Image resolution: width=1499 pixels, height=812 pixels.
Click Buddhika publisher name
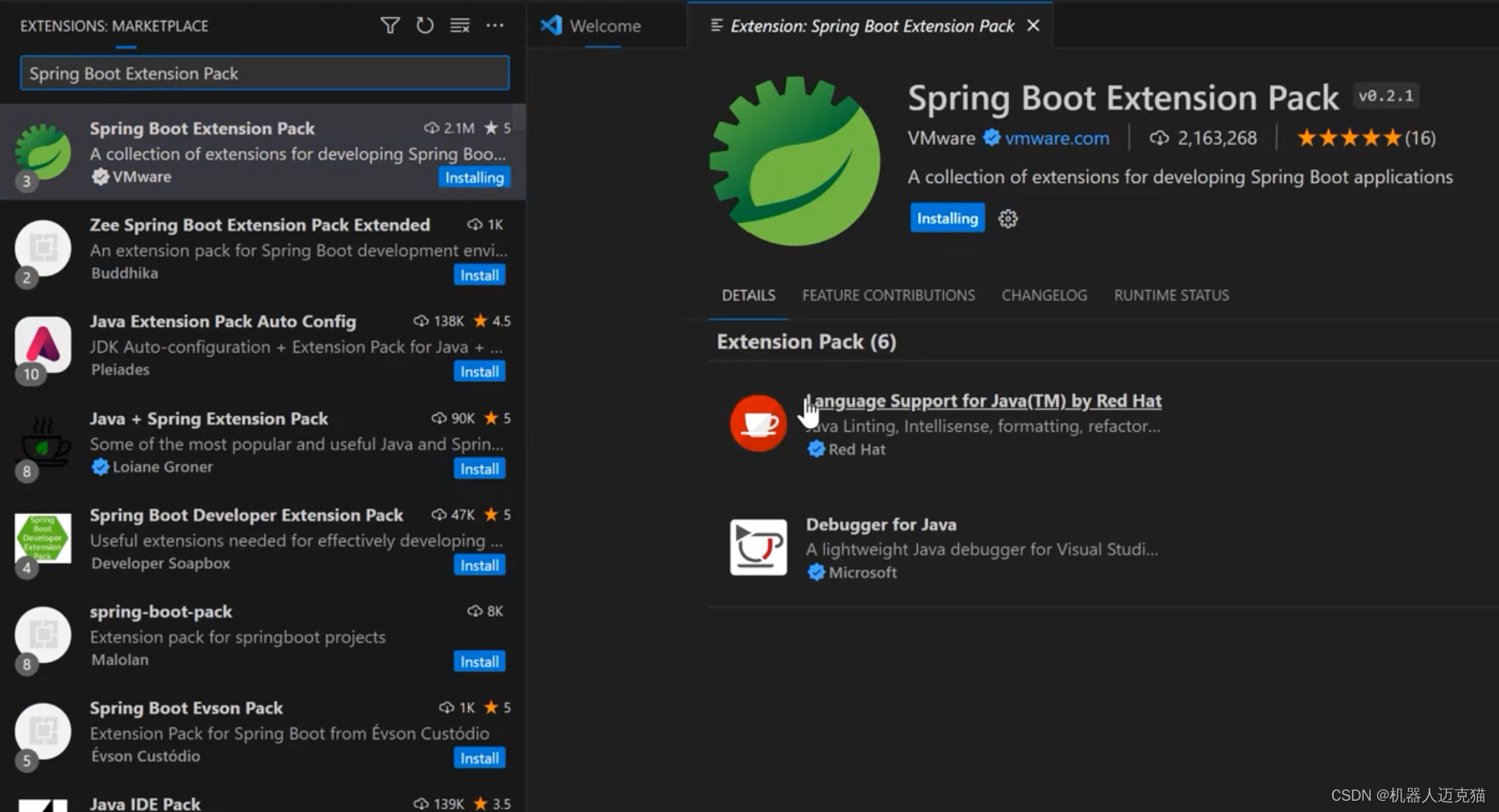click(124, 273)
